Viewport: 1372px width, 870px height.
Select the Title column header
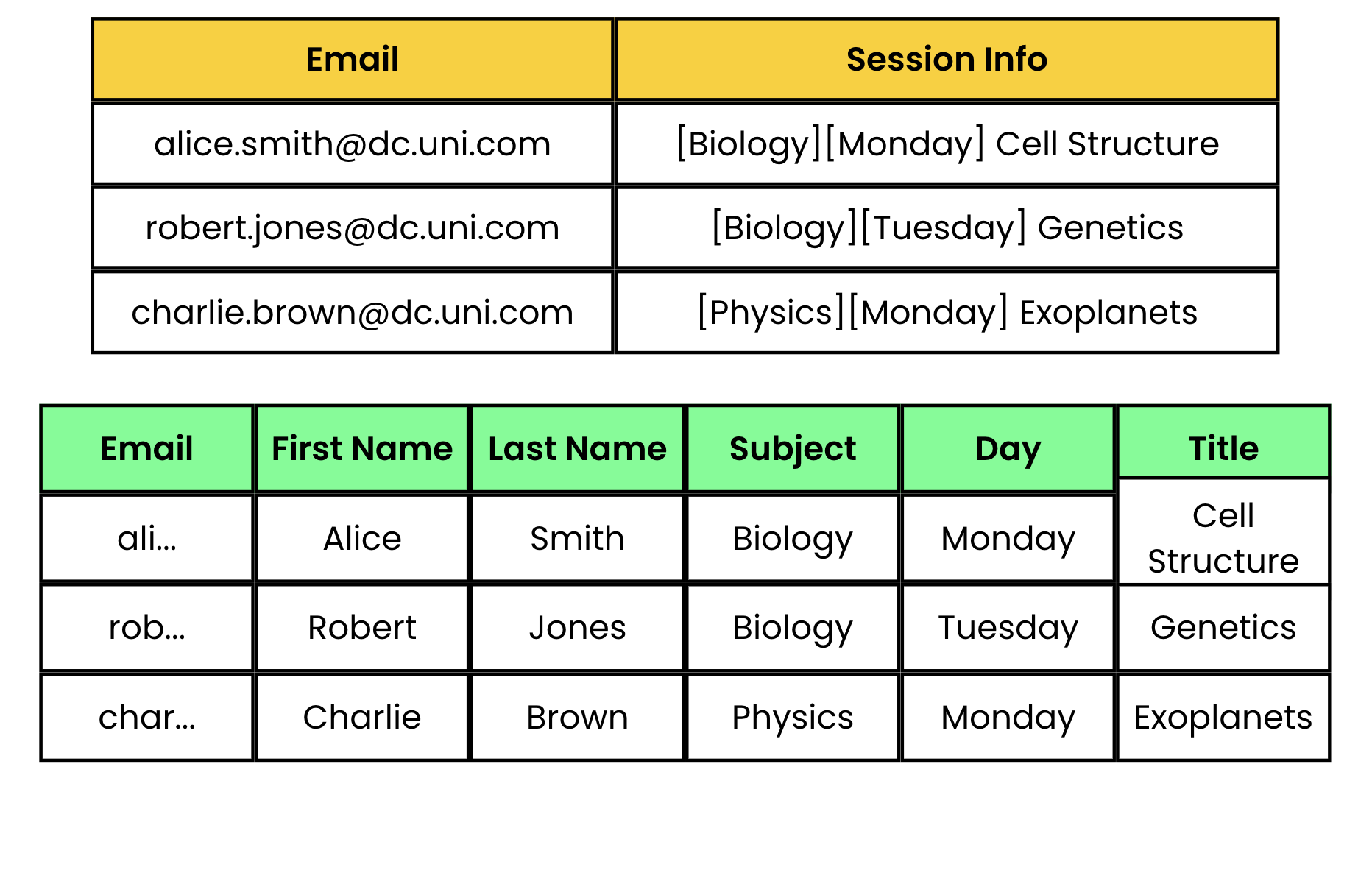tap(1223, 442)
